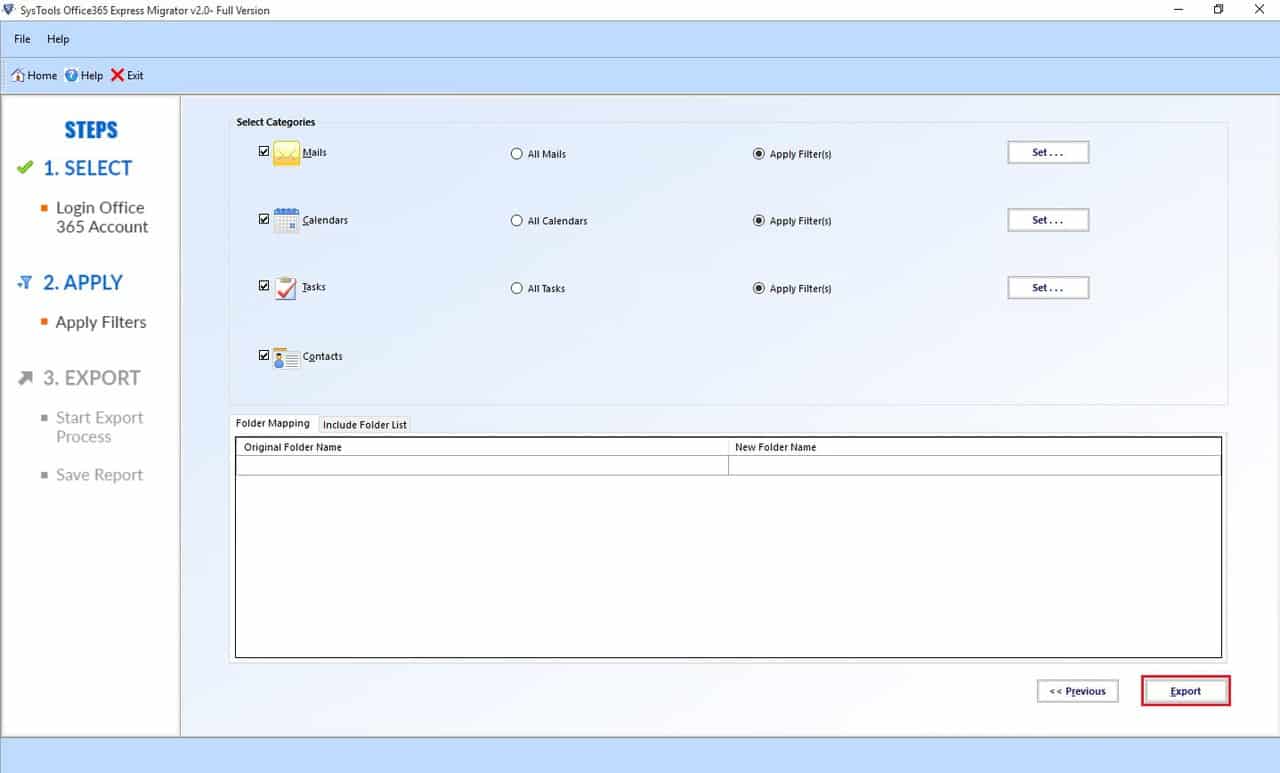Open the File menu

click(22, 39)
